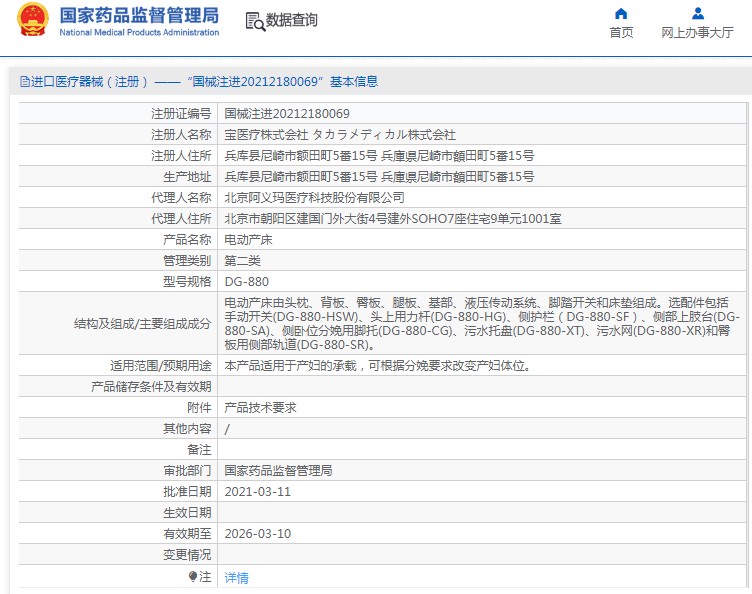Click expiry date 2026-03-10
This screenshot has width=752, height=594.
pyautogui.click(x=258, y=534)
